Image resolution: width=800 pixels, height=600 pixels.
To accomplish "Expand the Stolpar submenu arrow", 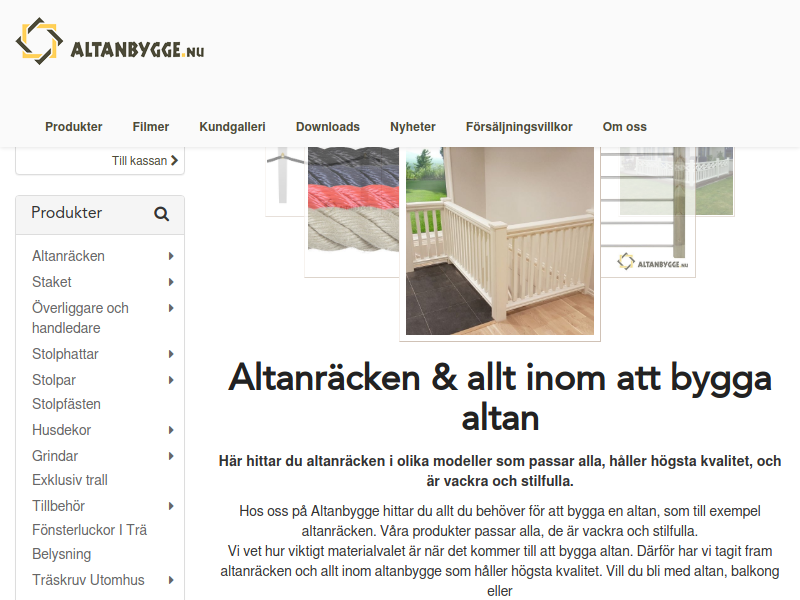I will 171,380.
